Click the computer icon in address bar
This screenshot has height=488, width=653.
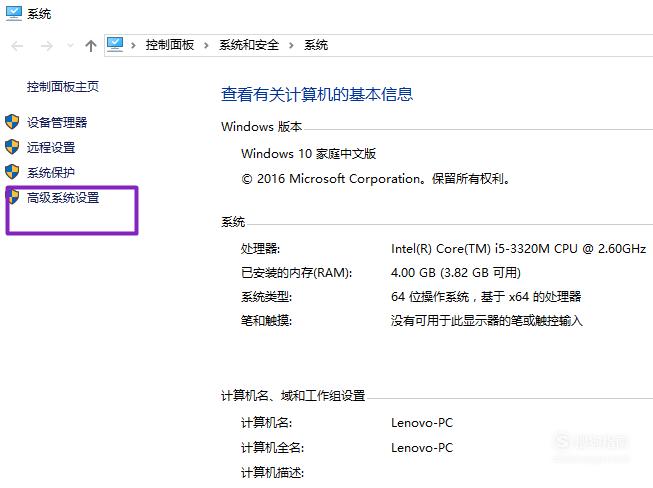coord(115,45)
